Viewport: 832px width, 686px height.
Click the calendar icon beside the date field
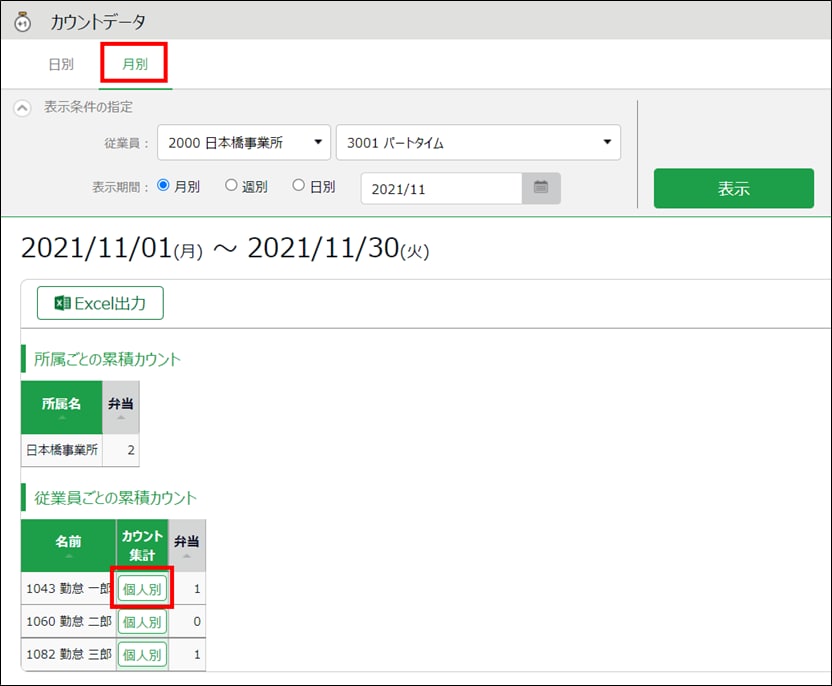(541, 188)
